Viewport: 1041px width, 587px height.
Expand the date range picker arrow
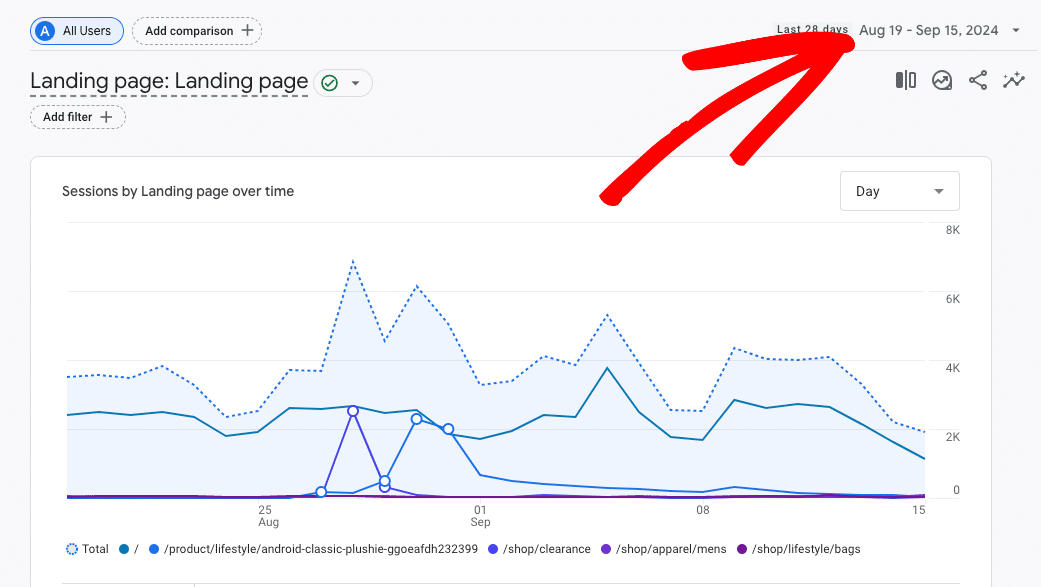click(1016, 30)
